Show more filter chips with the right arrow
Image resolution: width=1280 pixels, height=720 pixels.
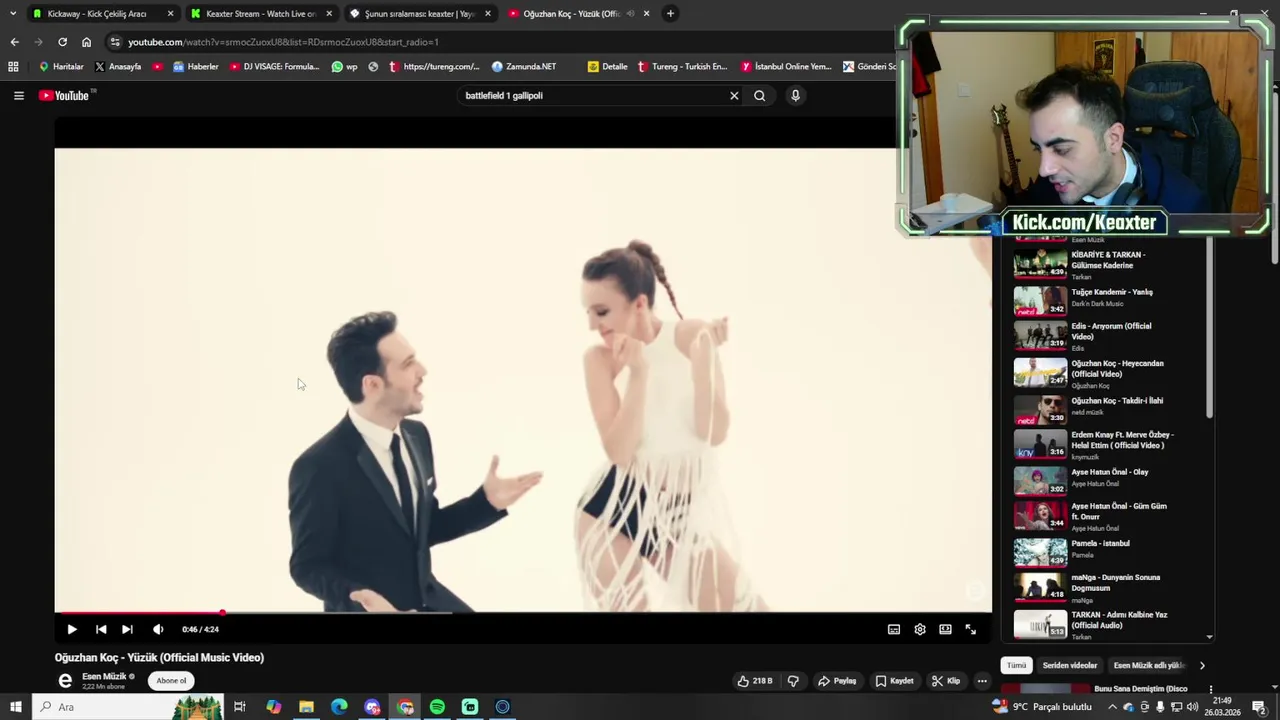pyautogui.click(x=1202, y=665)
